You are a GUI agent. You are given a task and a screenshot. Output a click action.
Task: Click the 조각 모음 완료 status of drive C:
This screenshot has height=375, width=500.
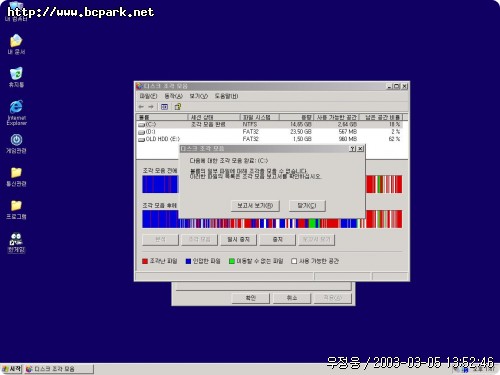208,124
